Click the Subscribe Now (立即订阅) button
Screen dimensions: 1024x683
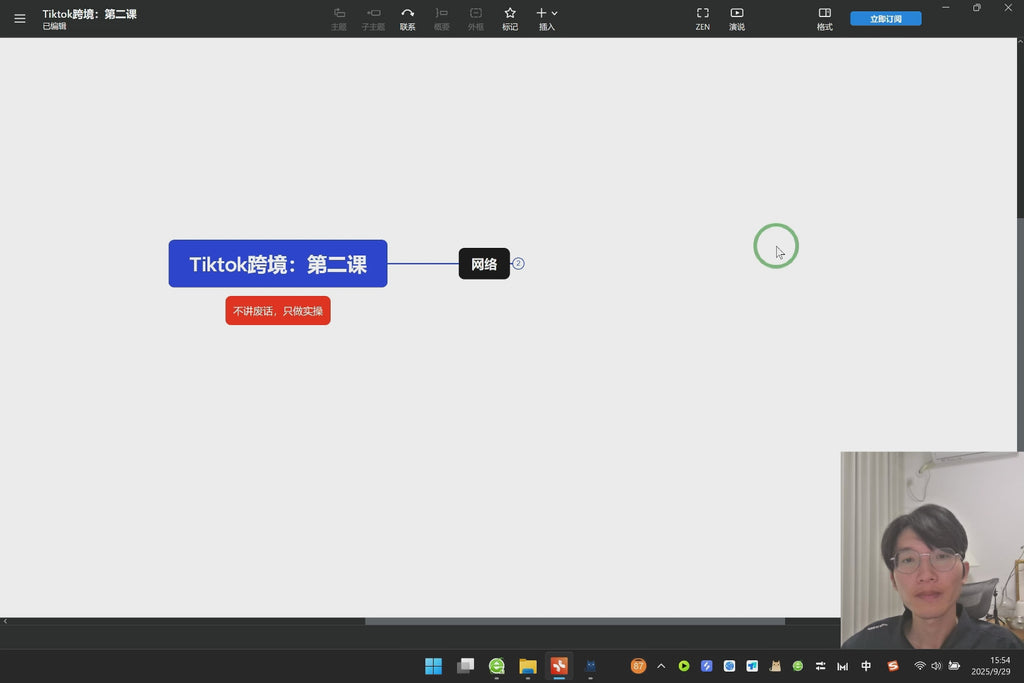885,19
